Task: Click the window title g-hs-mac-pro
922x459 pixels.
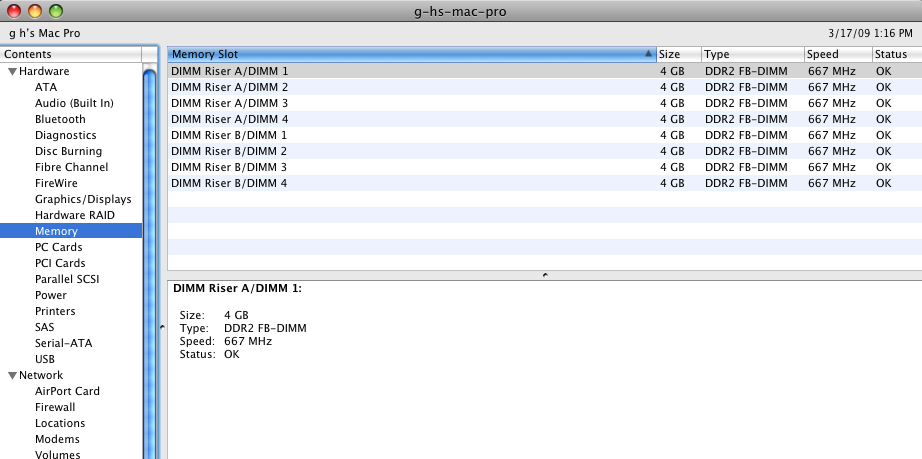Action: click(x=460, y=11)
